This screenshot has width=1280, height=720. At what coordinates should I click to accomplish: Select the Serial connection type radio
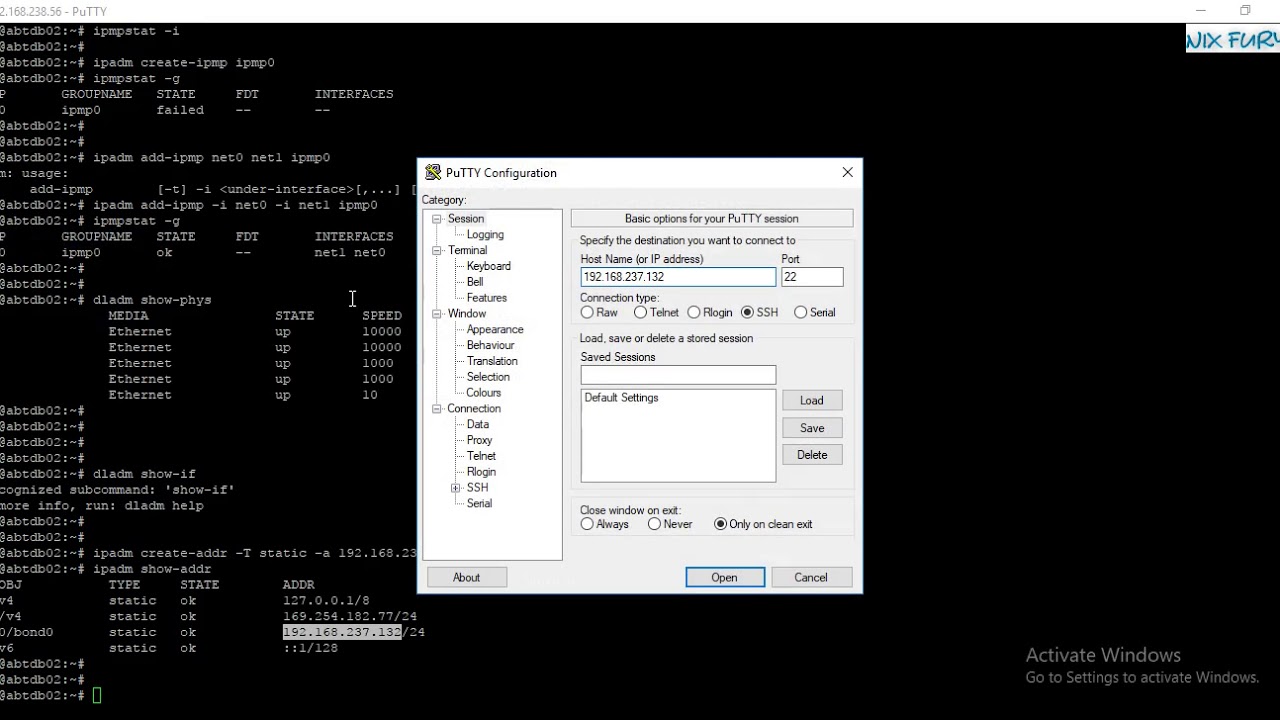pyautogui.click(x=800, y=312)
